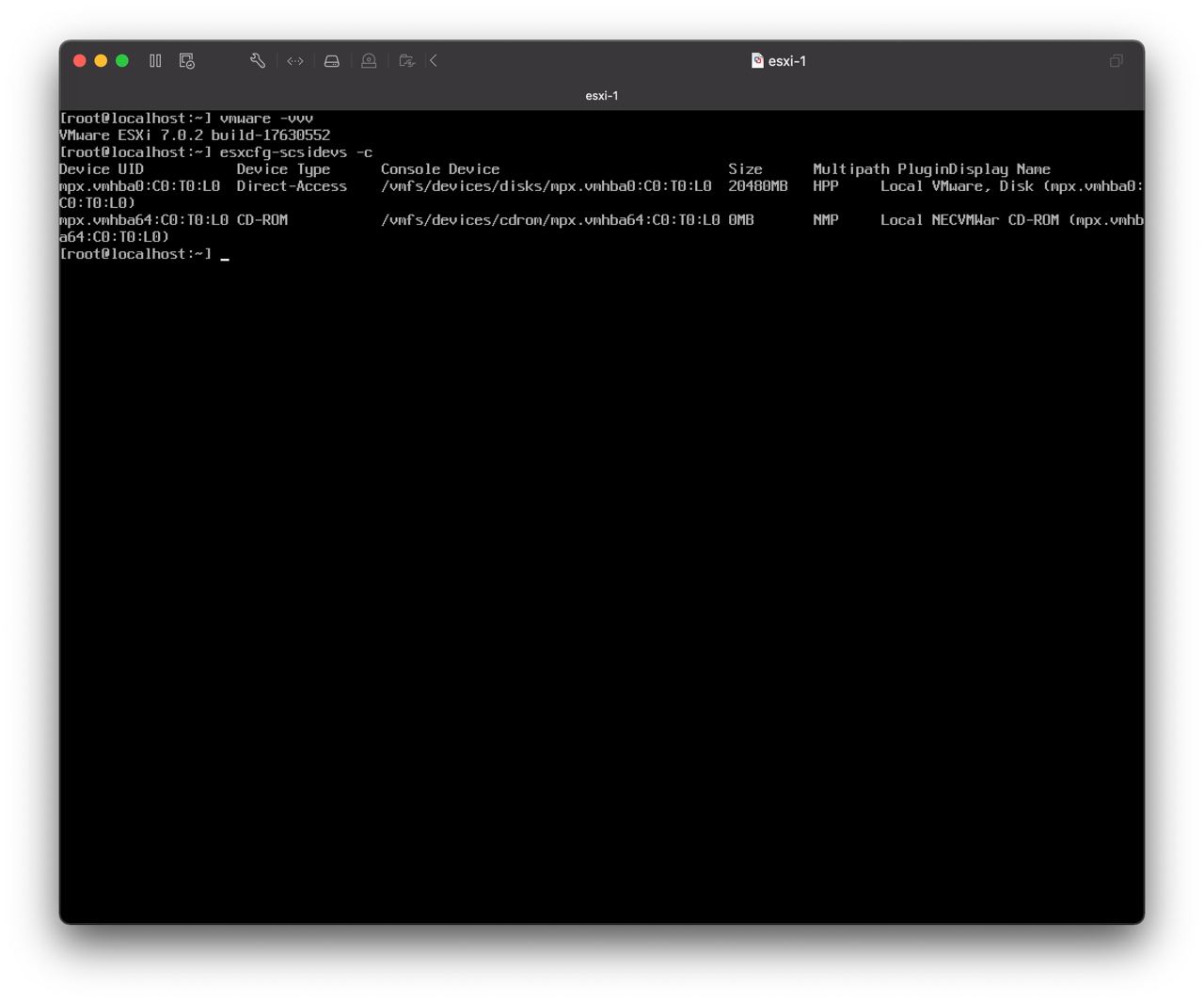Close the window with red button

tap(80, 61)
